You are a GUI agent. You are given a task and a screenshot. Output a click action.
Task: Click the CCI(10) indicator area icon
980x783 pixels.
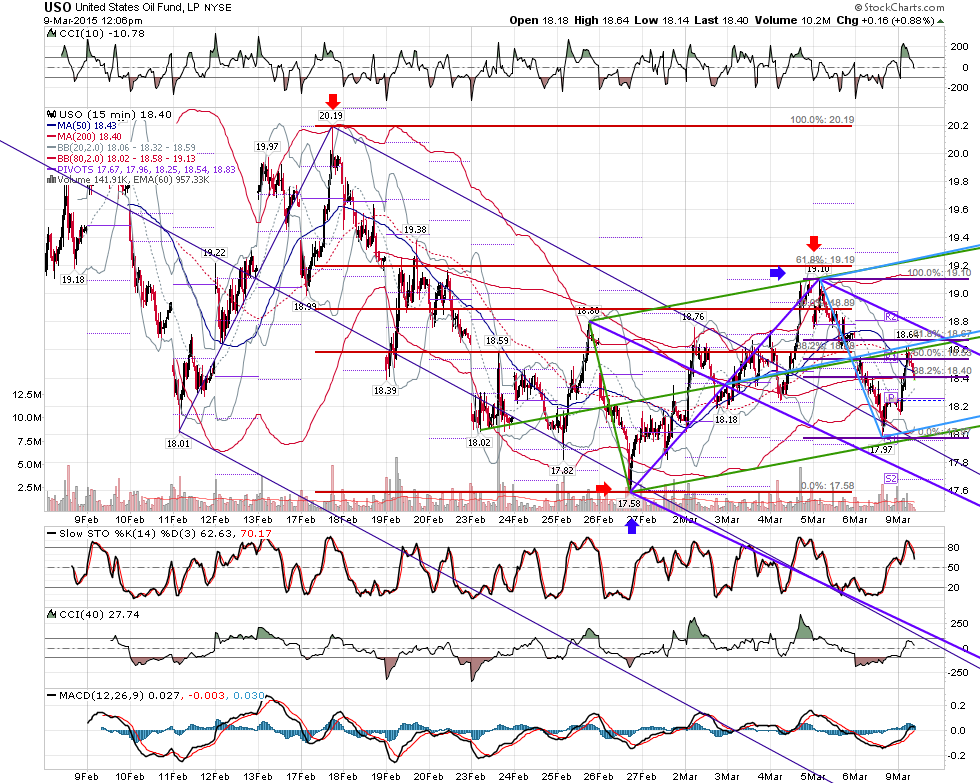coord(52,34)
